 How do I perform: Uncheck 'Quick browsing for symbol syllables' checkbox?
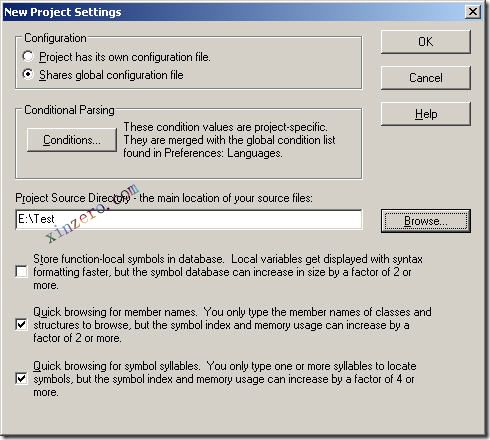22,379
